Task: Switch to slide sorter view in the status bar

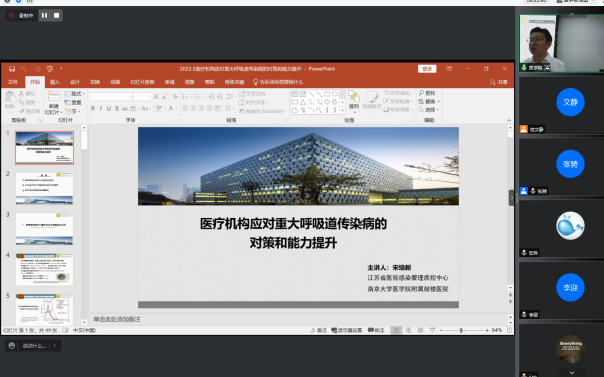Action: pyautogui.click(x=408, y=330)
